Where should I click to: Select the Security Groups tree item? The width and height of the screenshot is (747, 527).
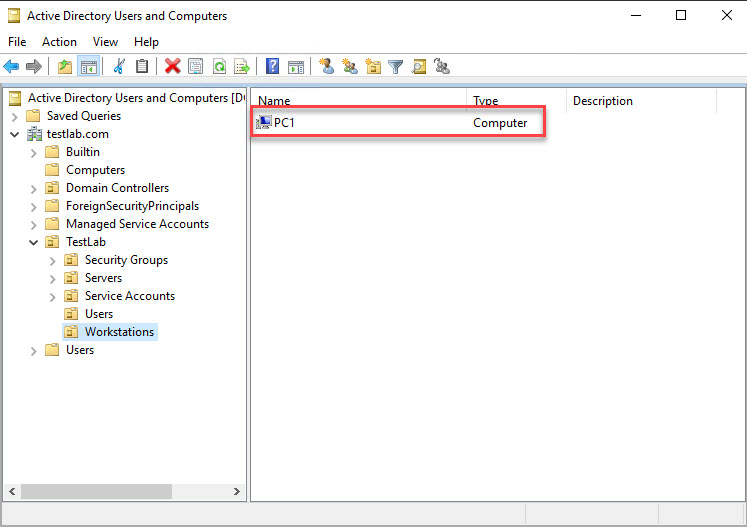pyautogui.click(x=126, y=260)
